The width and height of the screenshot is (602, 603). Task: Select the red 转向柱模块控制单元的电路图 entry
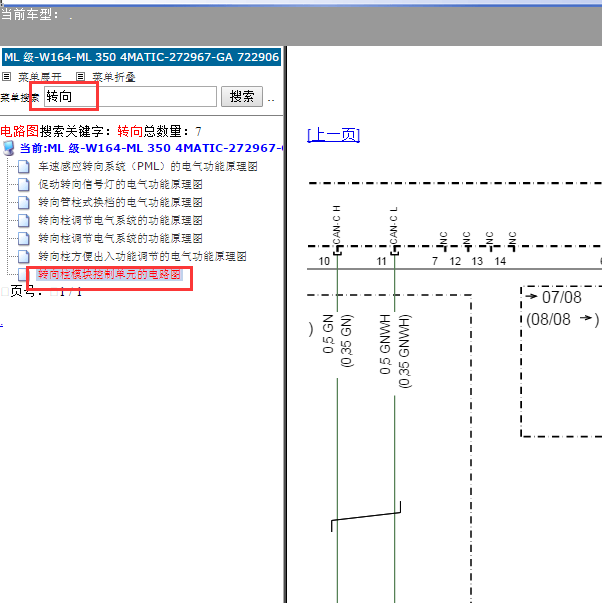point(109,274)
